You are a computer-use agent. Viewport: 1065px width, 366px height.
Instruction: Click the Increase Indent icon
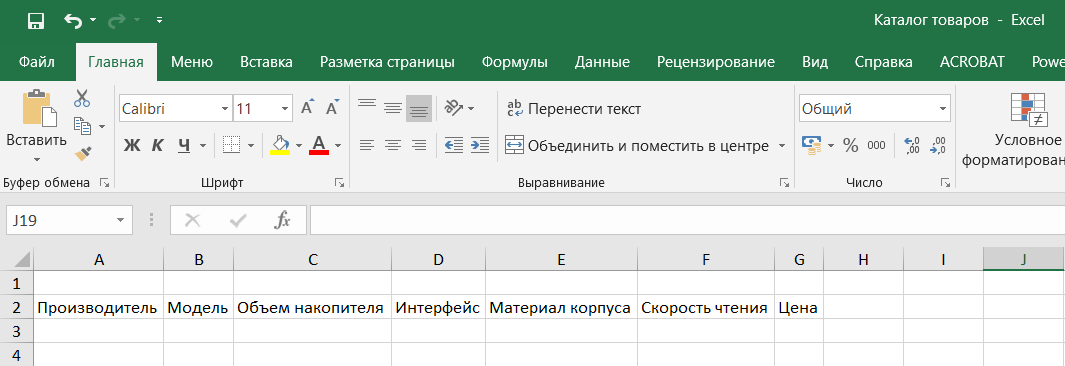pos(480,145)
